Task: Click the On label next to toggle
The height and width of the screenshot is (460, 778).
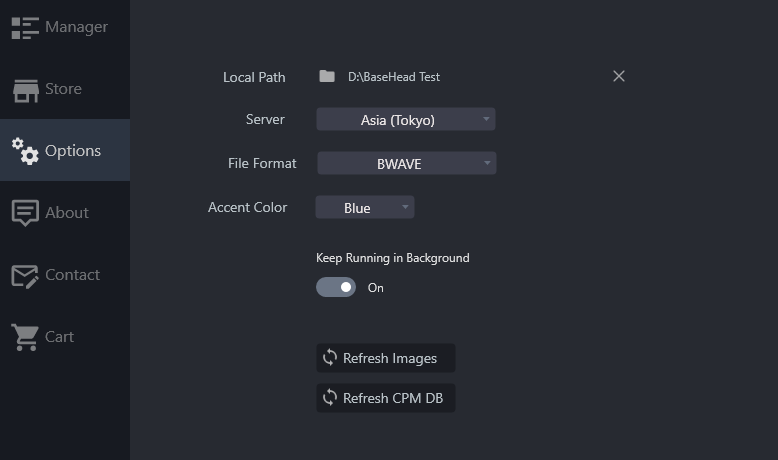Action: (376, 288)
